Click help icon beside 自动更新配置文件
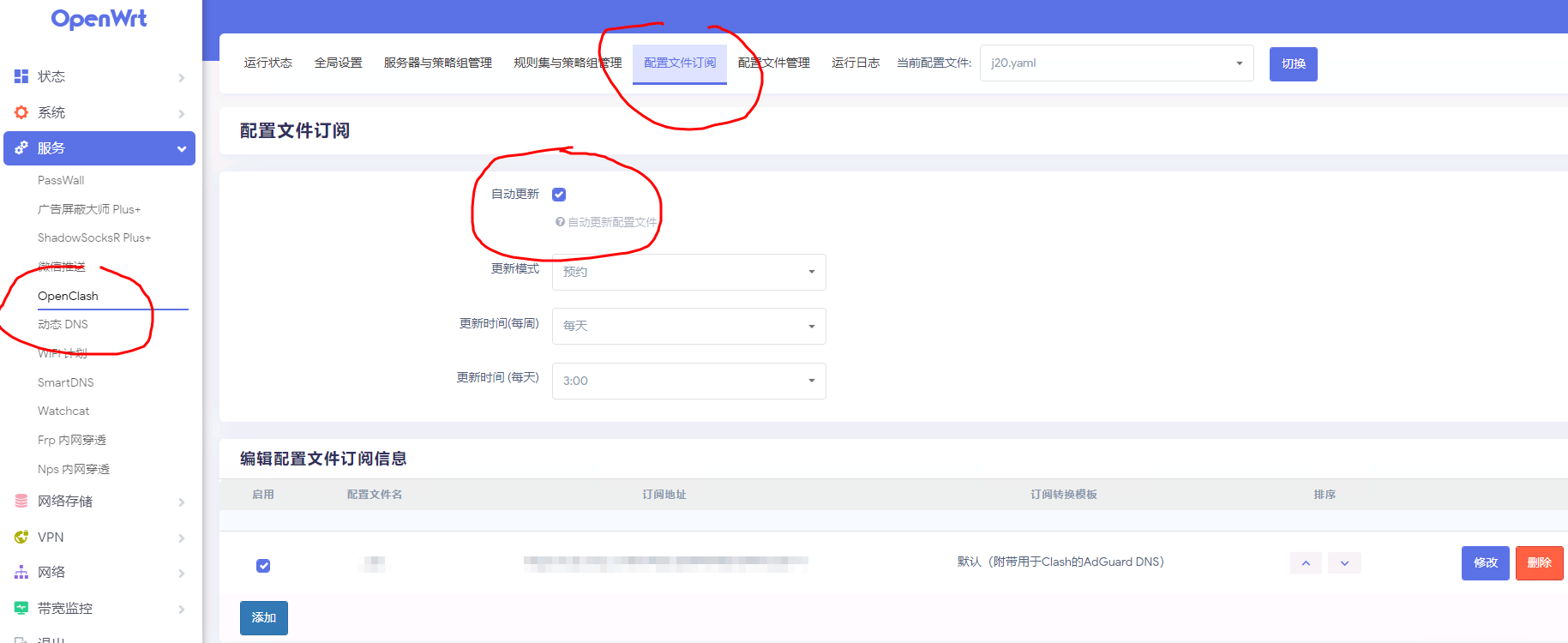Screen dimensions: 1568x643 point(560,222)
